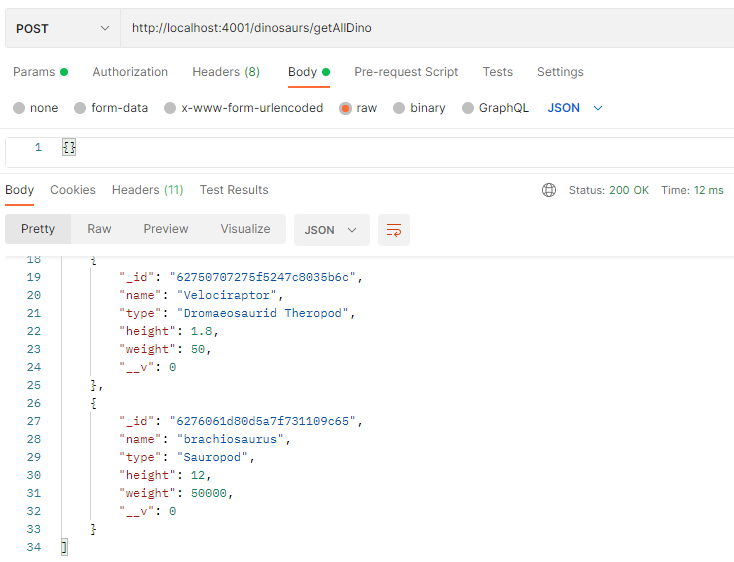Click the Status 200 OK indicator
734x562 pixels.
pos(609,190)
